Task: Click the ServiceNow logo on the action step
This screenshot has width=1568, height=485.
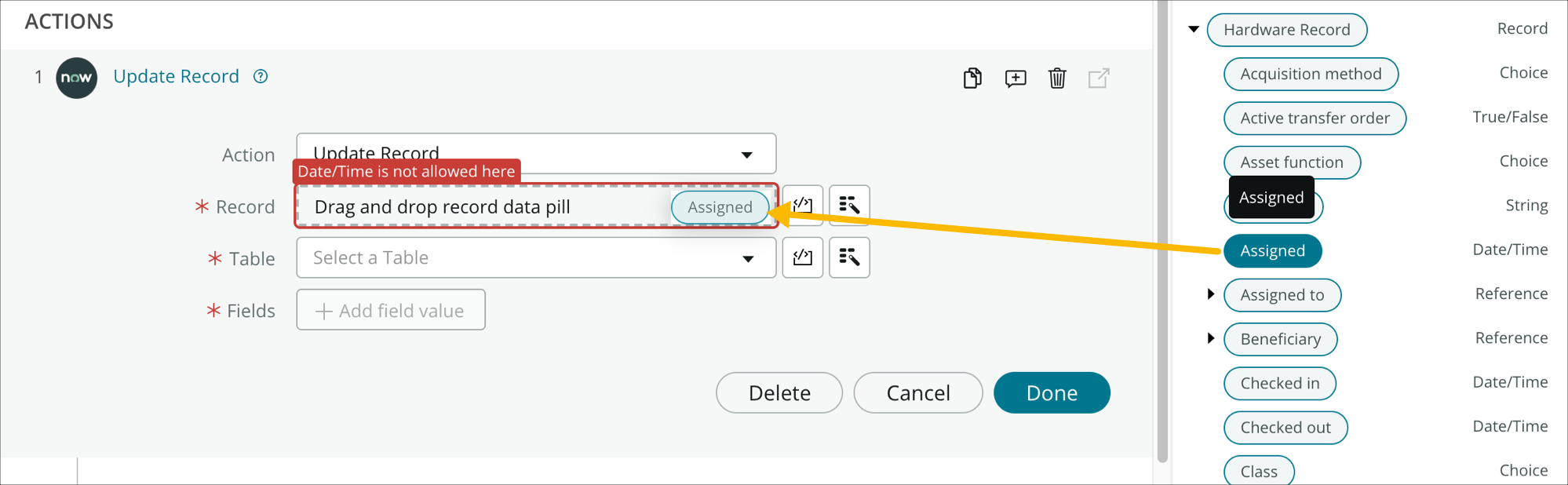Action: (x=76, y=78)
